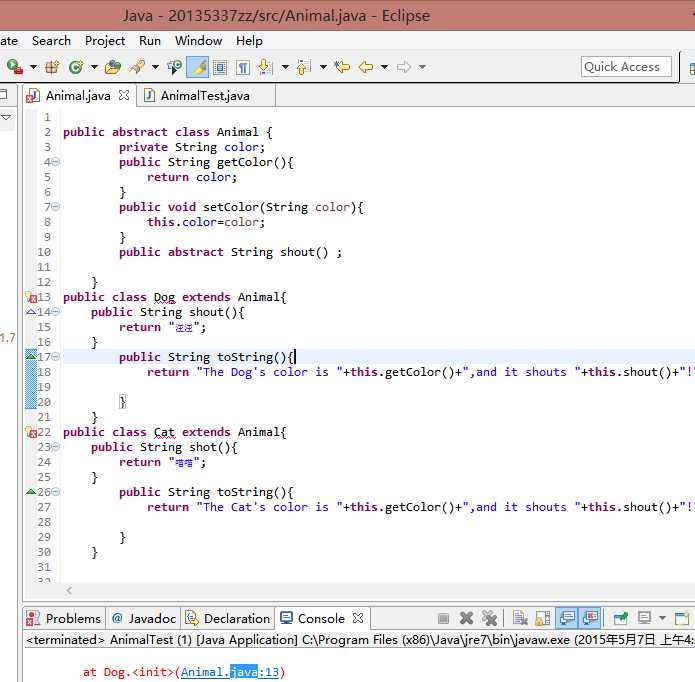This screenshot has width=695, height=682.
Task: Collapse shot method fold at line 23
Action: coord(56,446)
